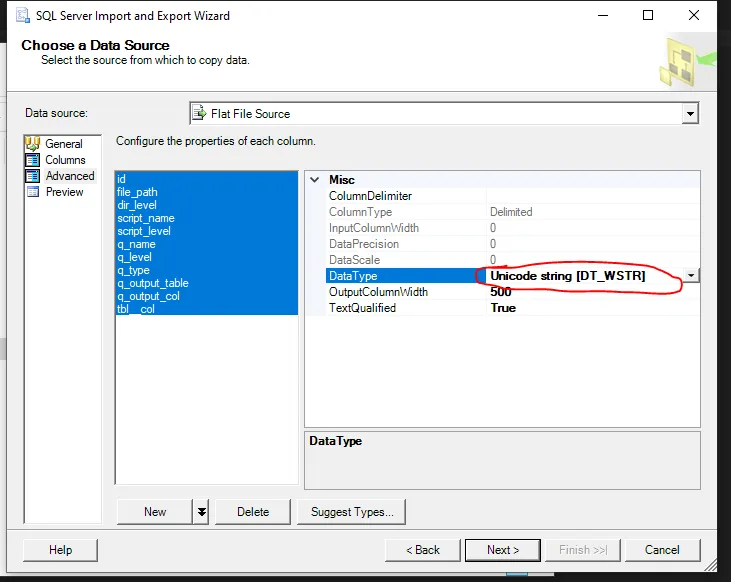Click the TextQualified value True
Screen dimensions: 731x582
click(503, 308)
